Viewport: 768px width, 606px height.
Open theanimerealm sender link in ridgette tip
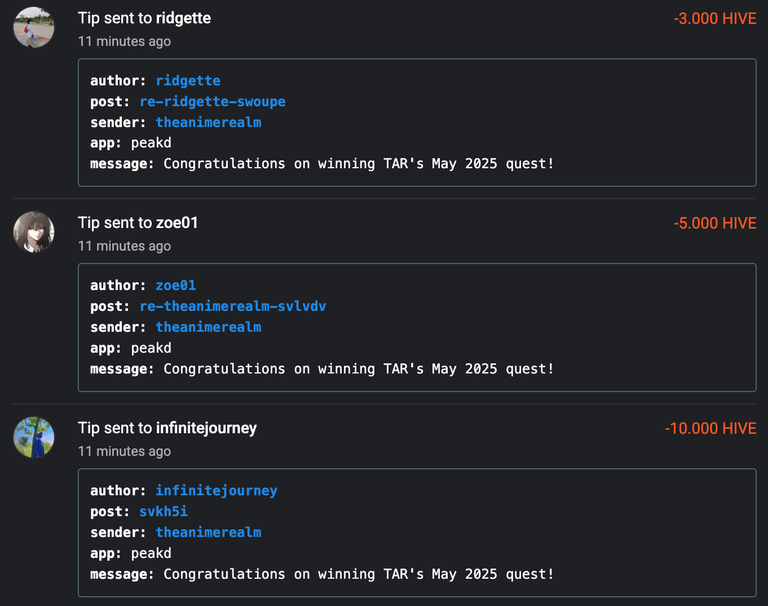(209, 122)
